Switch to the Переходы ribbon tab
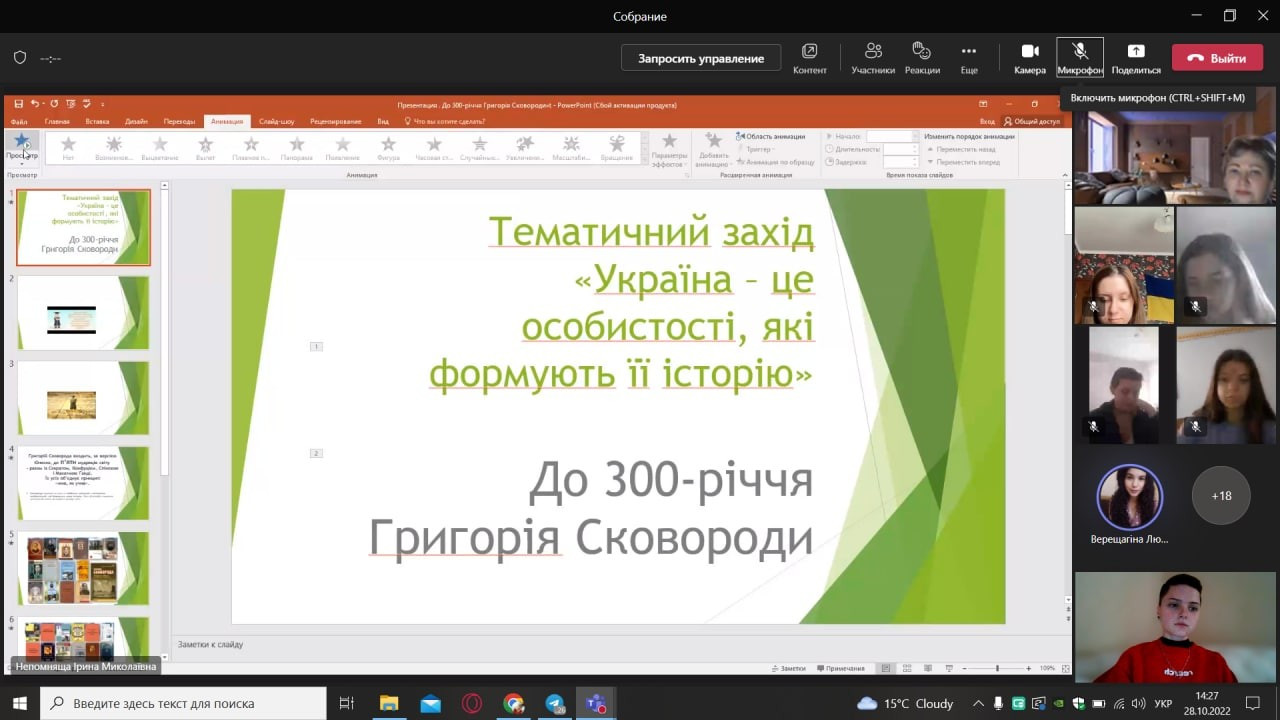The width and height of the screenshot is (1280, 720). pyautogui.click(x=179, y=121)
